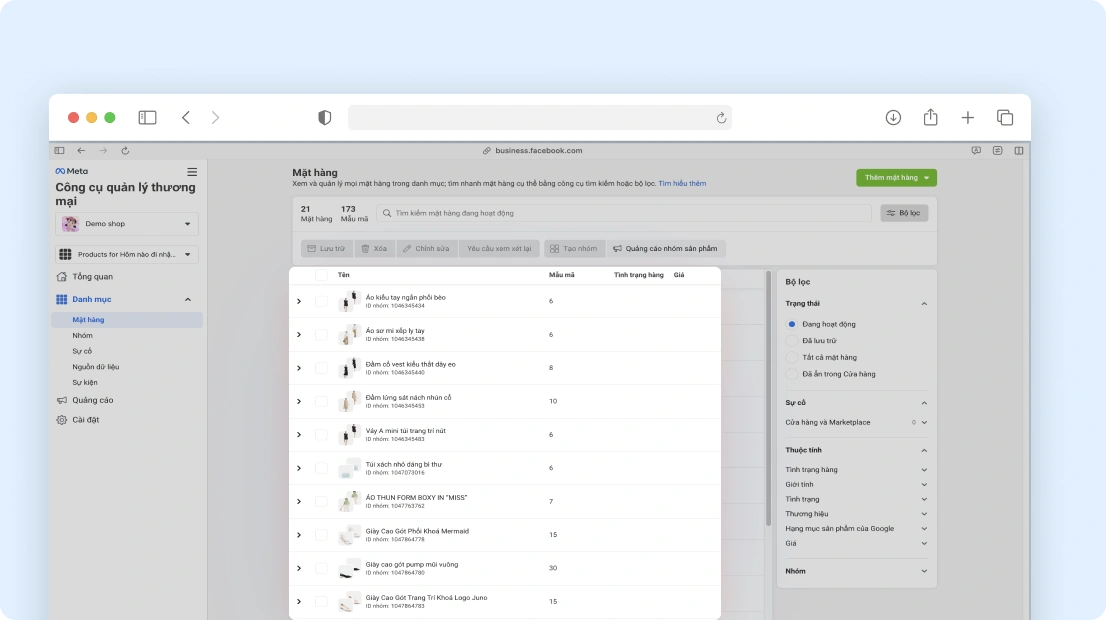The image size is (1106, 620).
Task: Click the Meta logo
Action: (72, 171)
